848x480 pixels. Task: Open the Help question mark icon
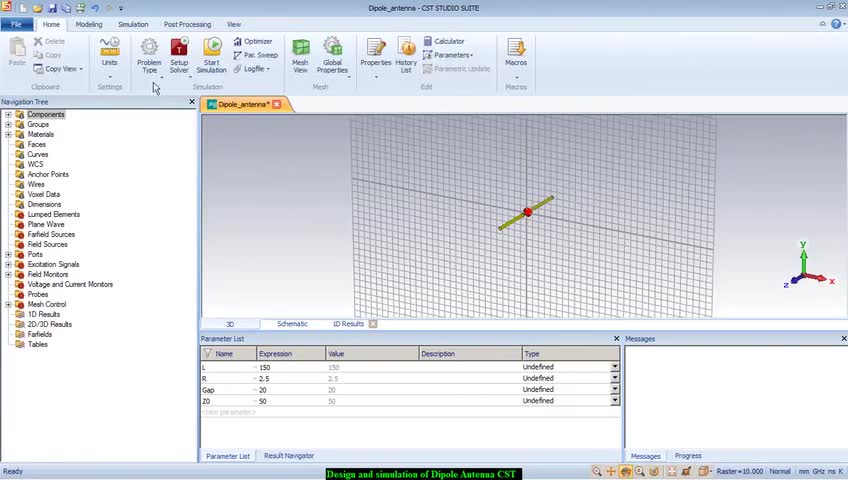(836, 24)
